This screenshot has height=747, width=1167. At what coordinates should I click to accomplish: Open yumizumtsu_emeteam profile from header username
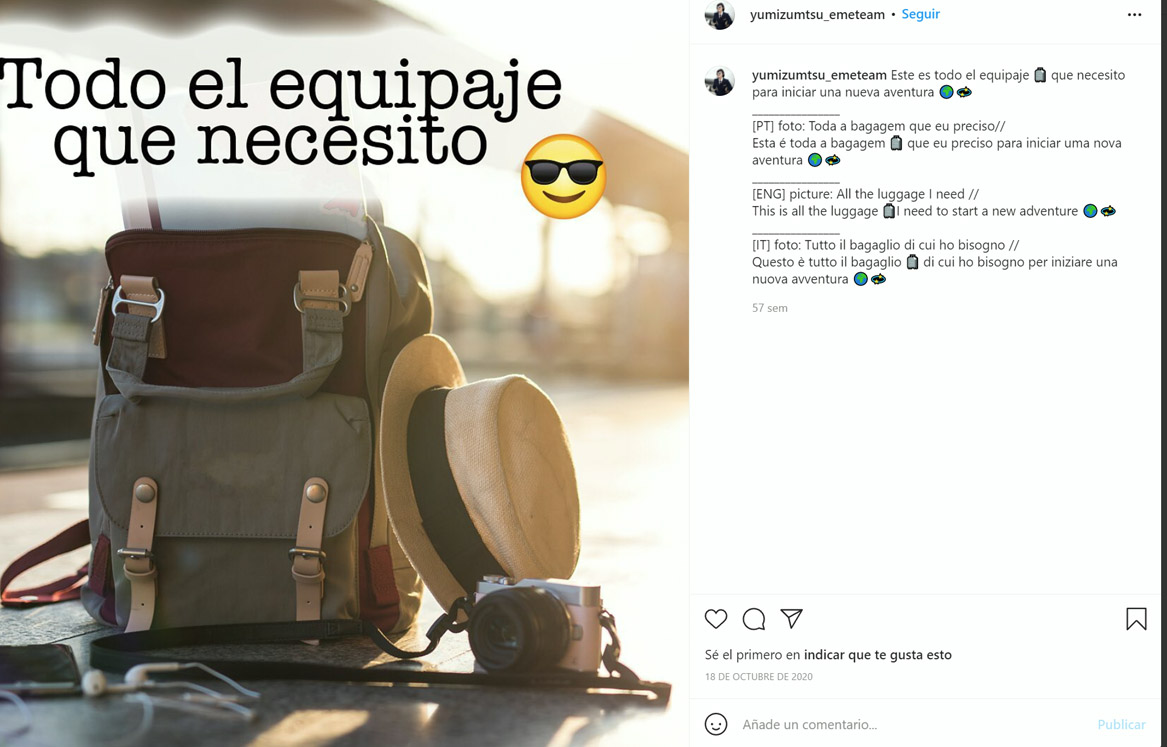[817, 14]
